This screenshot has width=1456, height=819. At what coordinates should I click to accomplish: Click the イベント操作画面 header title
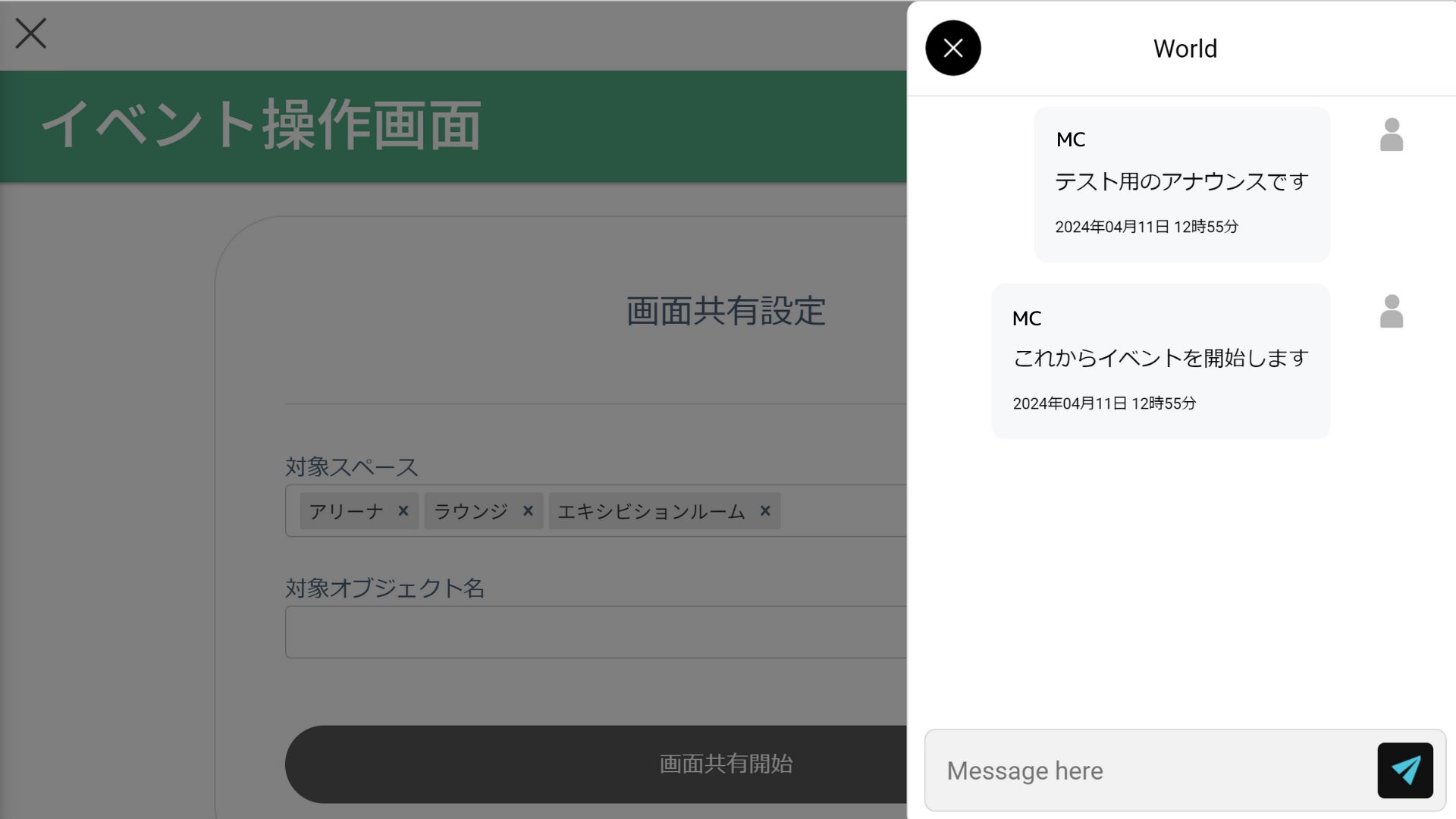[x=261, y=125]
